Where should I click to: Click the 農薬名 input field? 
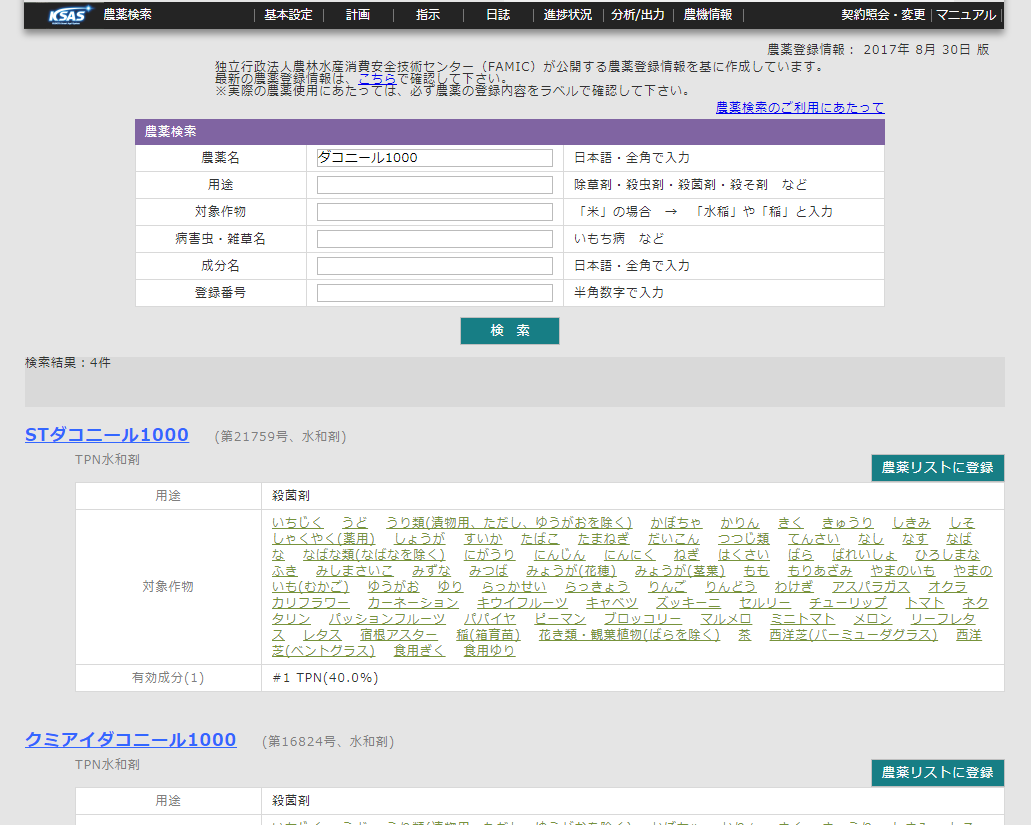[x=435, y=158]
